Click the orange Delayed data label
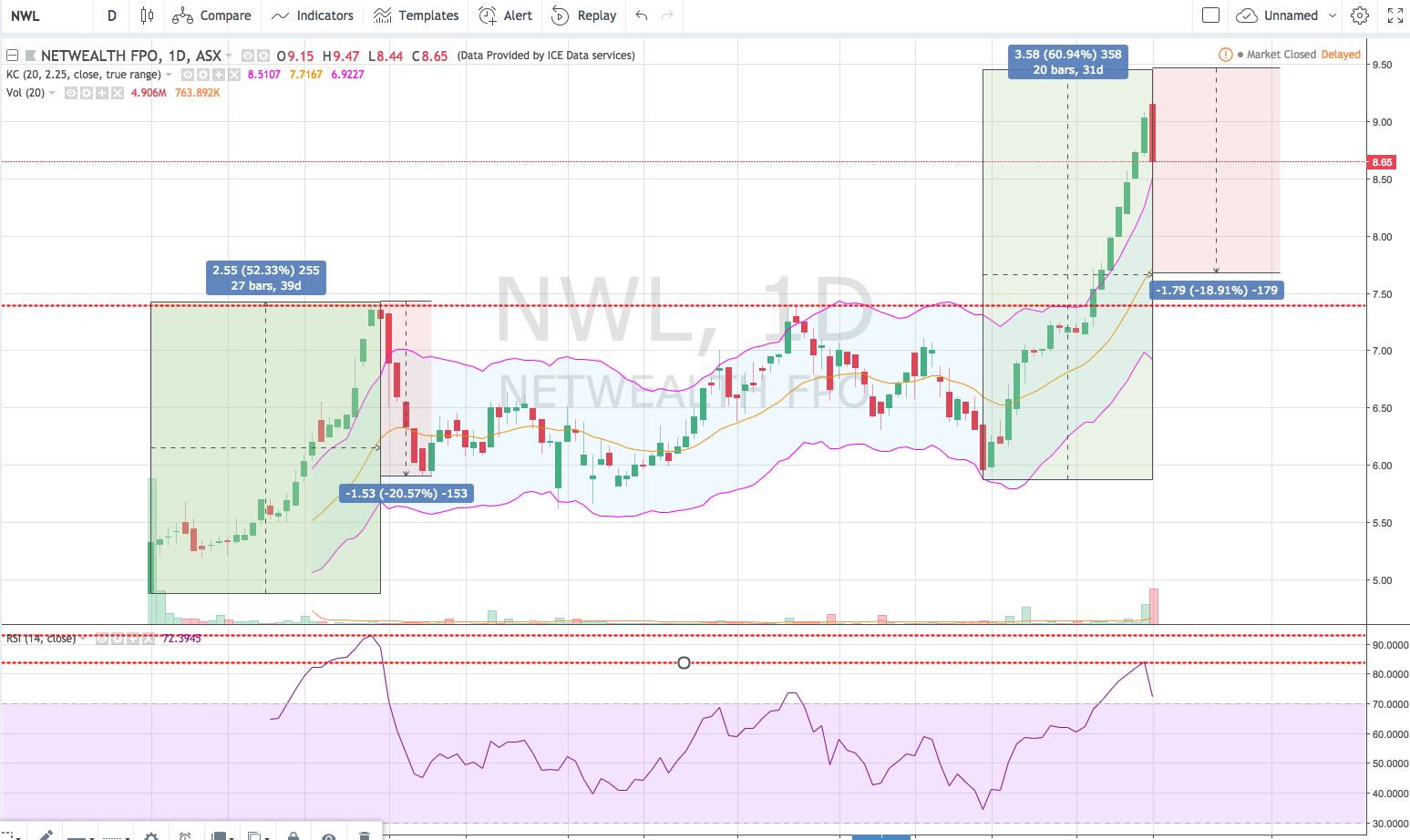 1341,55
